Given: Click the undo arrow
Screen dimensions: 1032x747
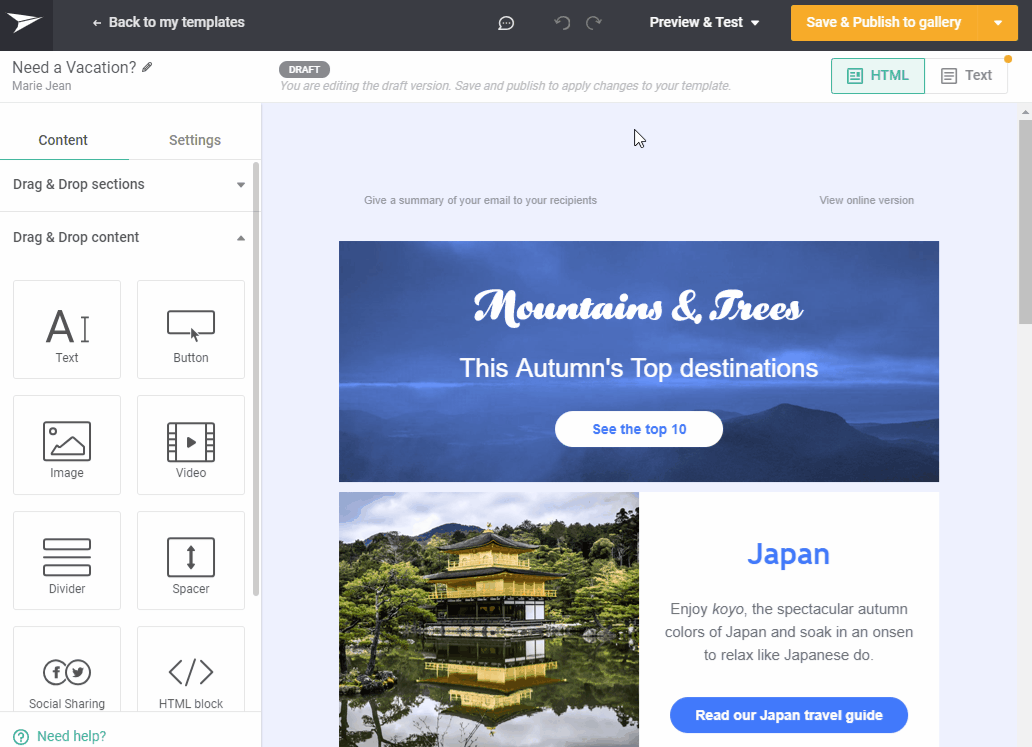Looking at the screenshot, I should [x=562, y=23].
